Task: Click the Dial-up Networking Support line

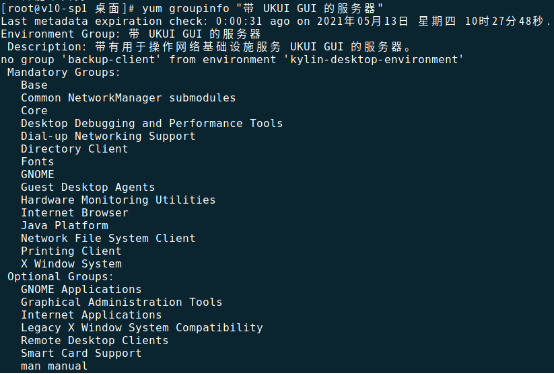Action: (108, 136)
